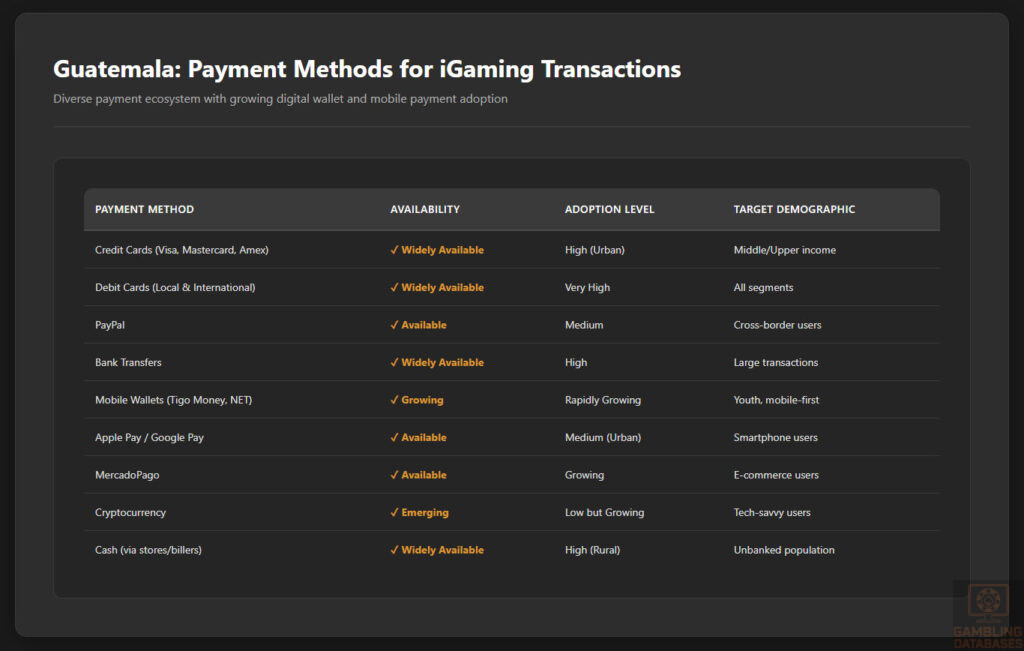This screenshot has width=1024, height=651.
Task: Click the TARGET DEMOGRAPHIC column header
Action: point(794,209)
